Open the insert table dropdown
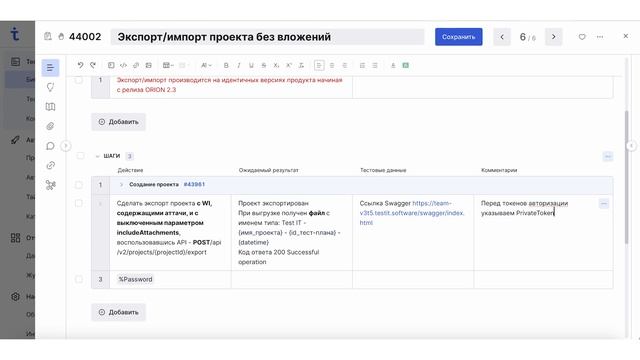 pos(168,65)
